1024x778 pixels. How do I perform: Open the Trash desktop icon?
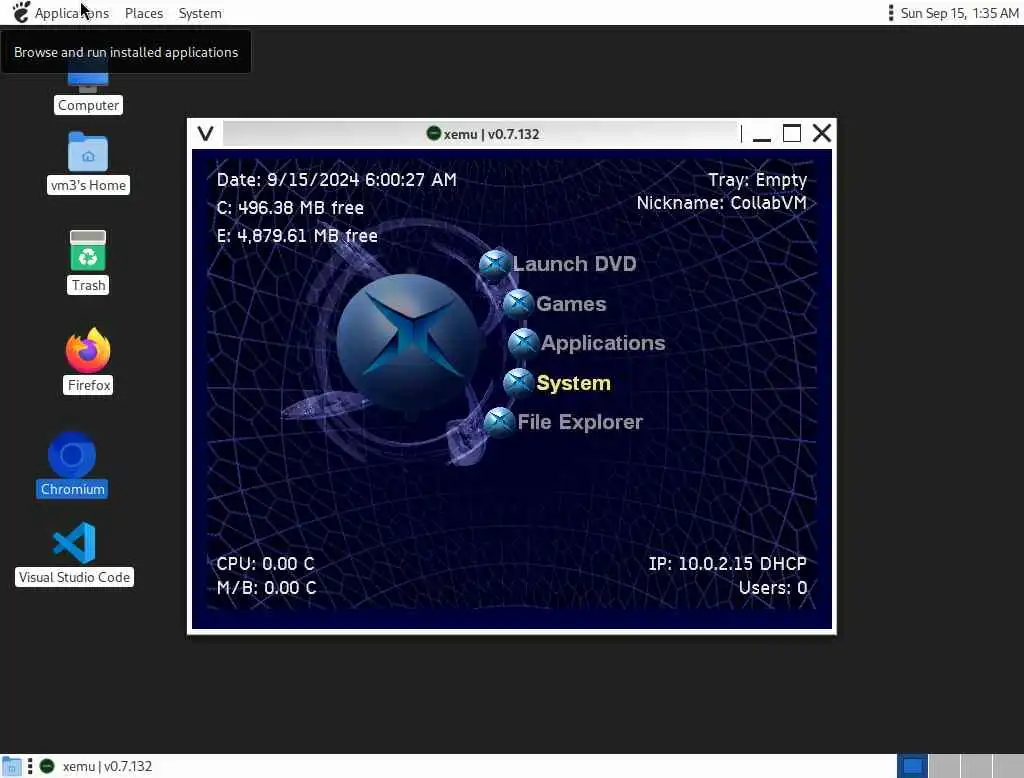point(88,261)
